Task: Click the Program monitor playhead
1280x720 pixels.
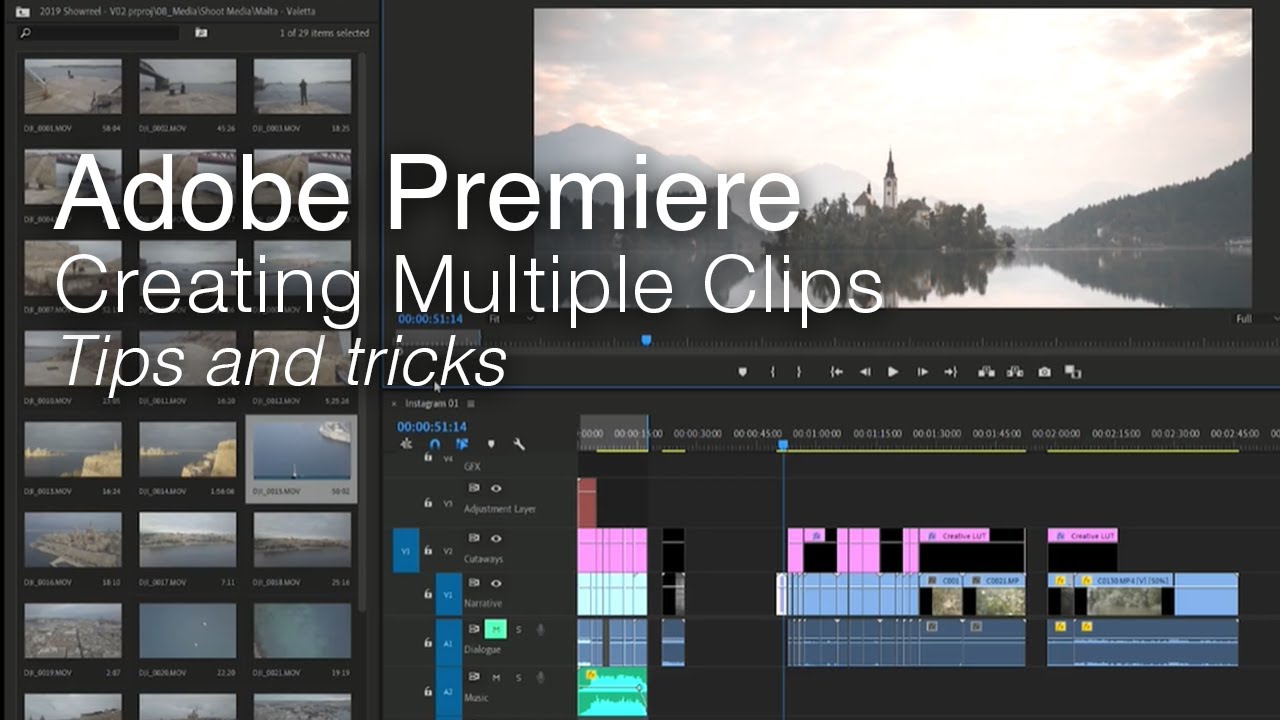Action: pyautogui.click(x=646, y=340)
